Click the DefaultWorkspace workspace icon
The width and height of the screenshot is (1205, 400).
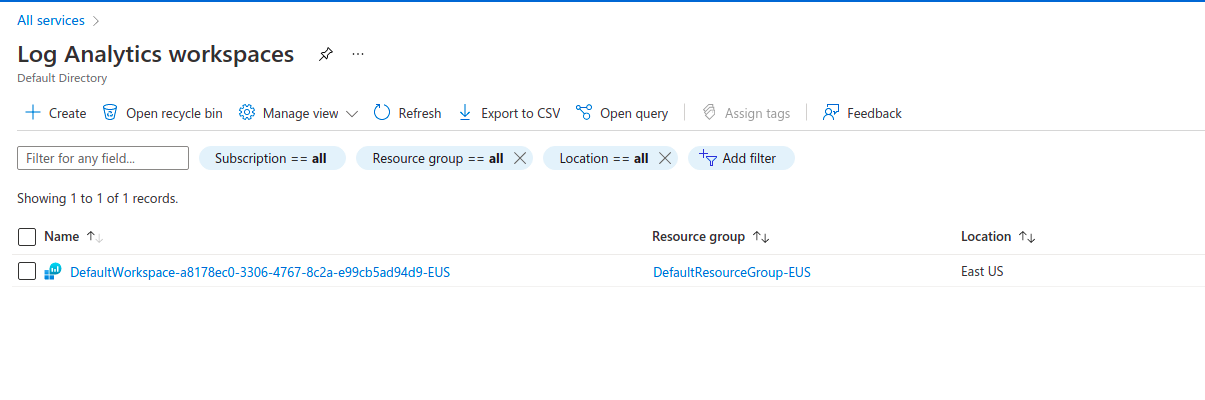pos(53,271)
